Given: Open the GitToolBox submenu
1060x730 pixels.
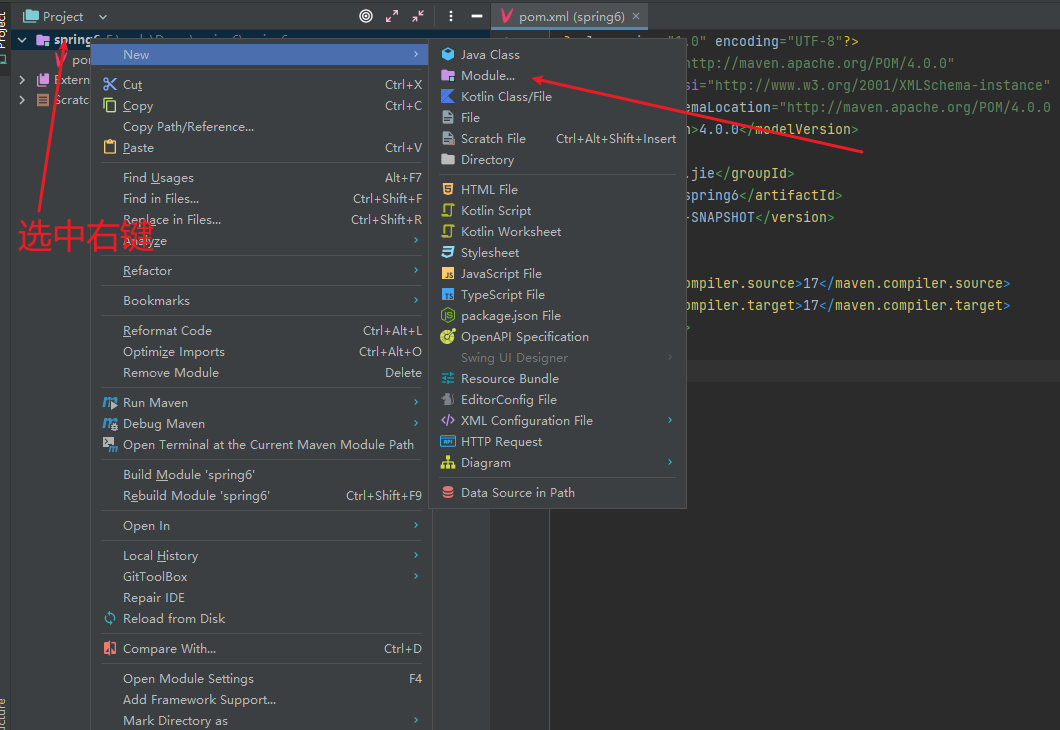Looking at the screenshot, I should [260, 577].
